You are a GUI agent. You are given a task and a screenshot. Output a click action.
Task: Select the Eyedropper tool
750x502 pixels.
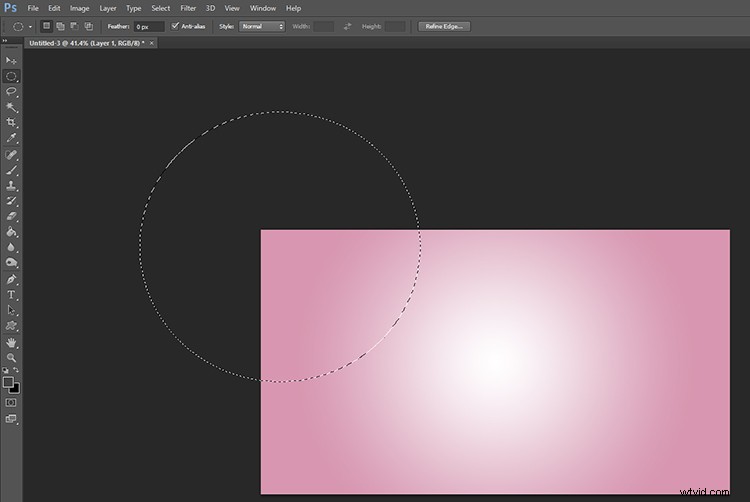(11, 138)
